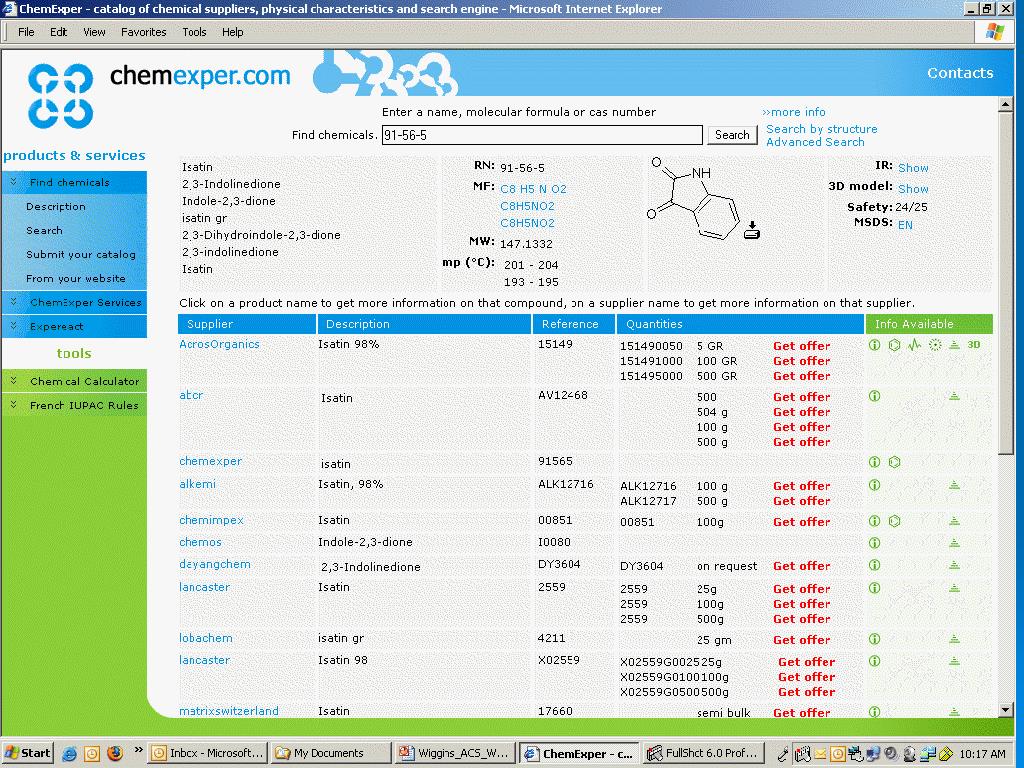Image resolution: width=1024 pixels, height=768 pixels.
Task: Show more Quick Launch icons via chevron
Action: 138,750
